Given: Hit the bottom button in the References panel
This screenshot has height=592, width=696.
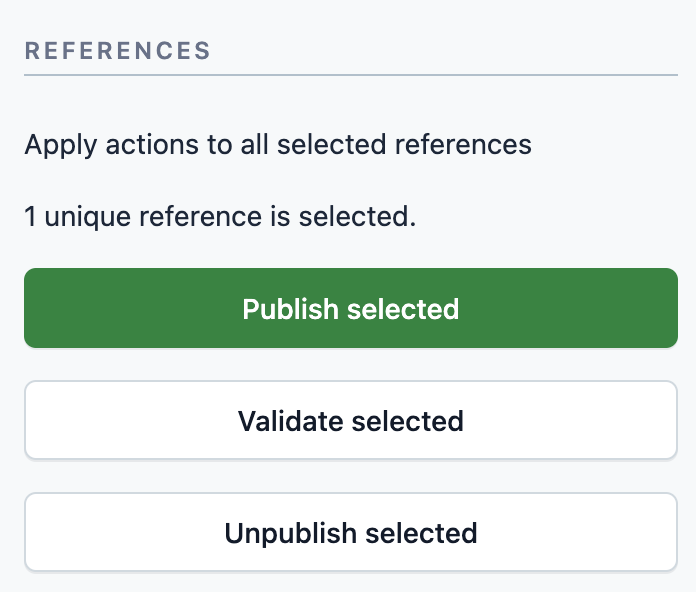Looking at the screenshot, I should [x=350, y=532].
